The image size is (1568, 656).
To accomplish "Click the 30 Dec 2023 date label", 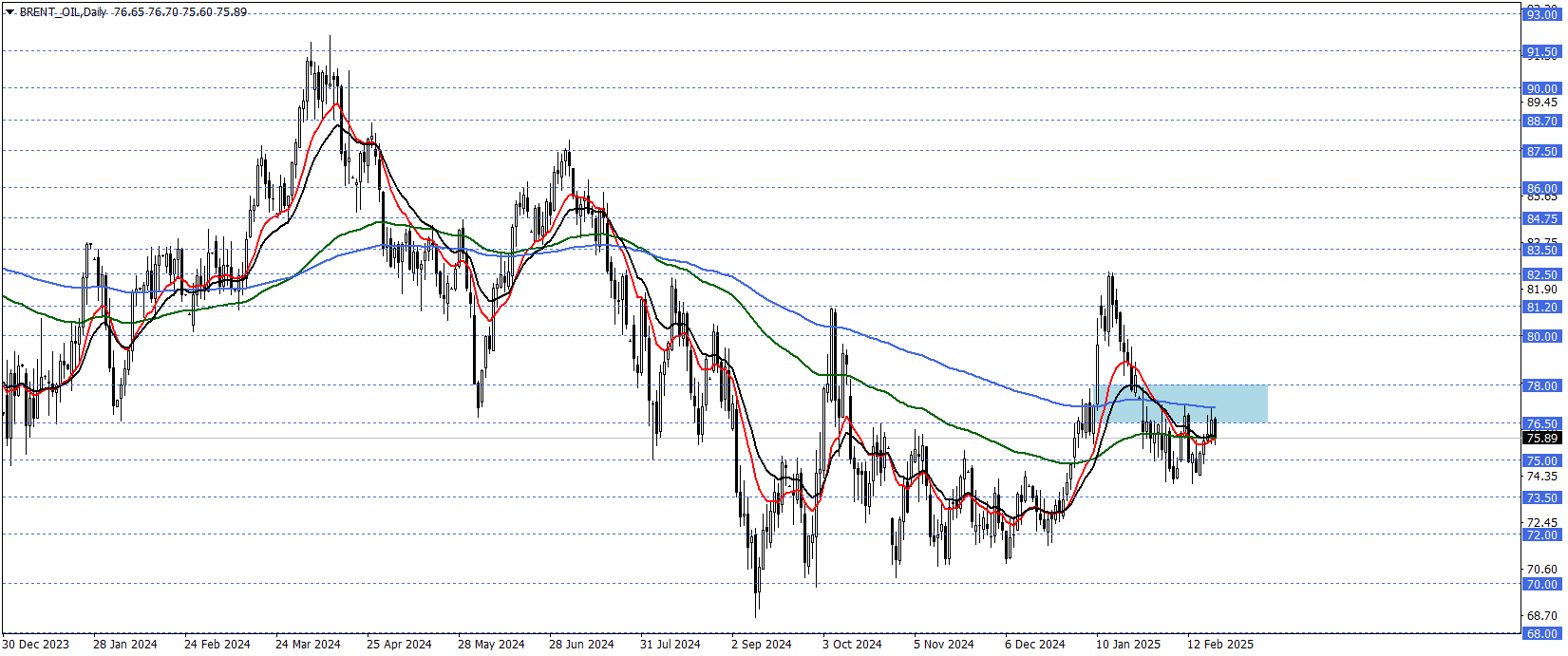I will click(36, 644).
